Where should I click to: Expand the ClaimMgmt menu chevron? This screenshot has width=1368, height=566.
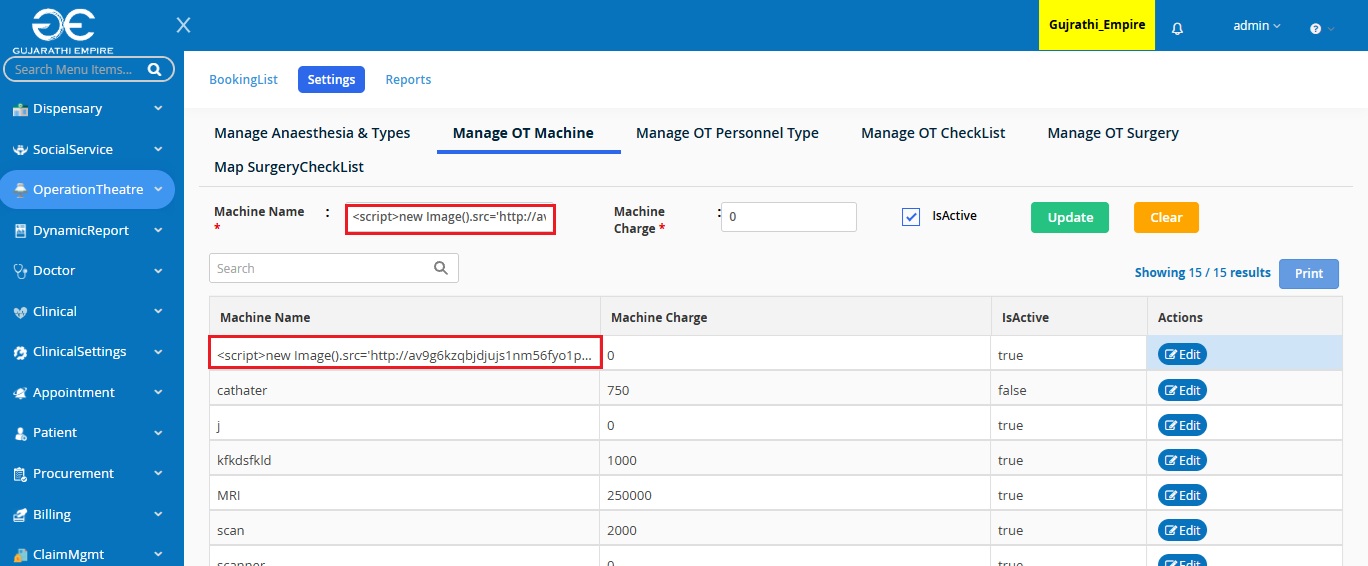[158, 554]
